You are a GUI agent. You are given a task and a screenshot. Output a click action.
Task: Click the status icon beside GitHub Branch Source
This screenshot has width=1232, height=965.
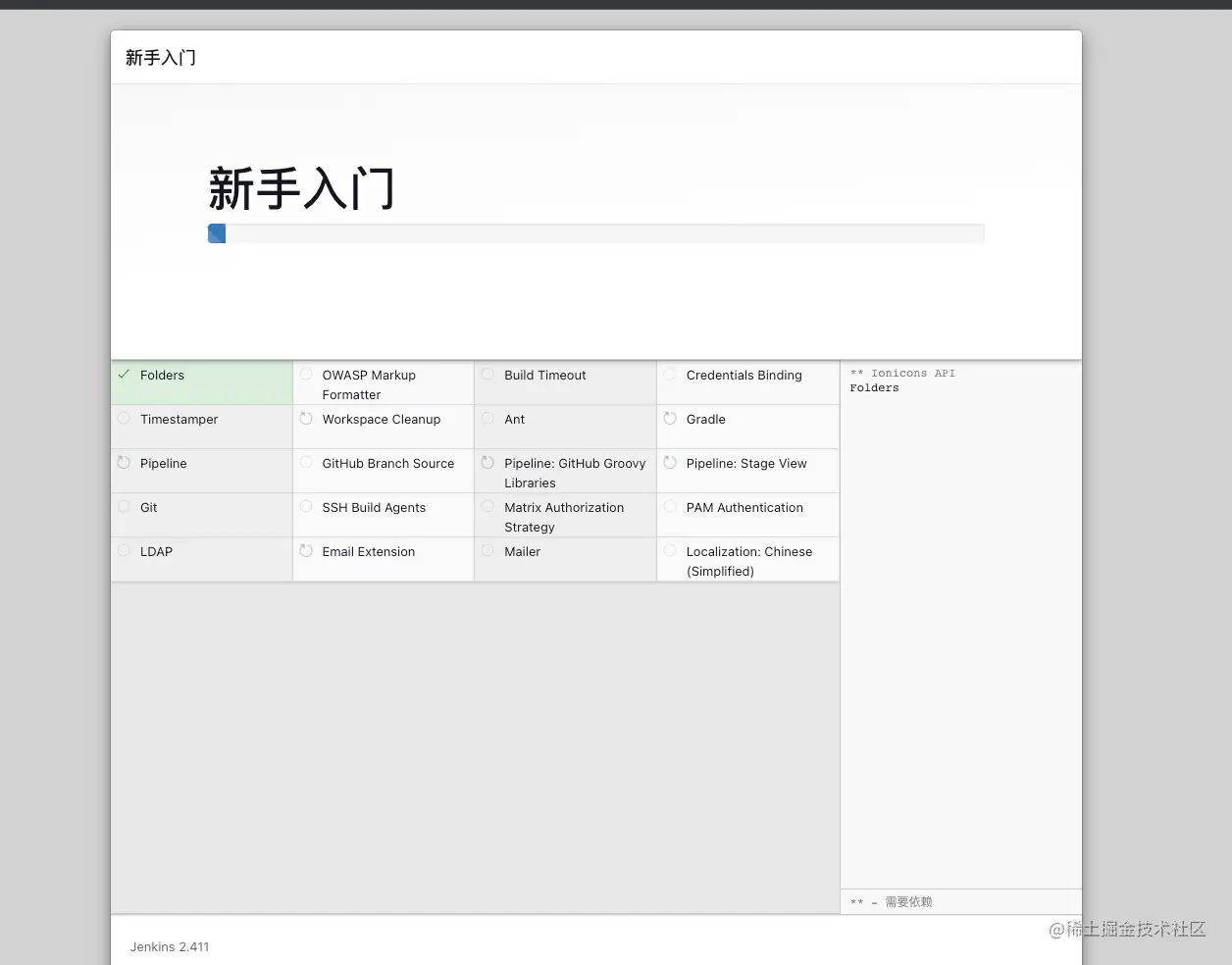pyautogui.click(x=306, y=462)
